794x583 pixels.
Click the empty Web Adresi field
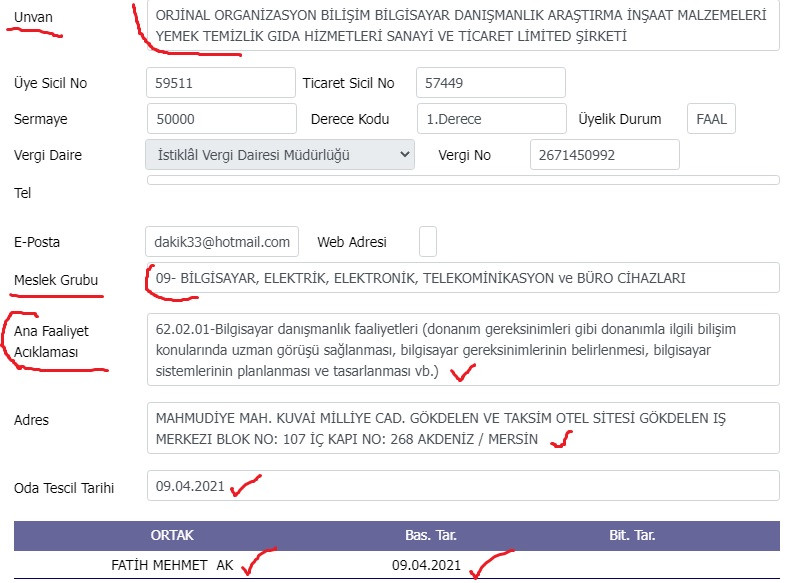[x=428, y=242]
